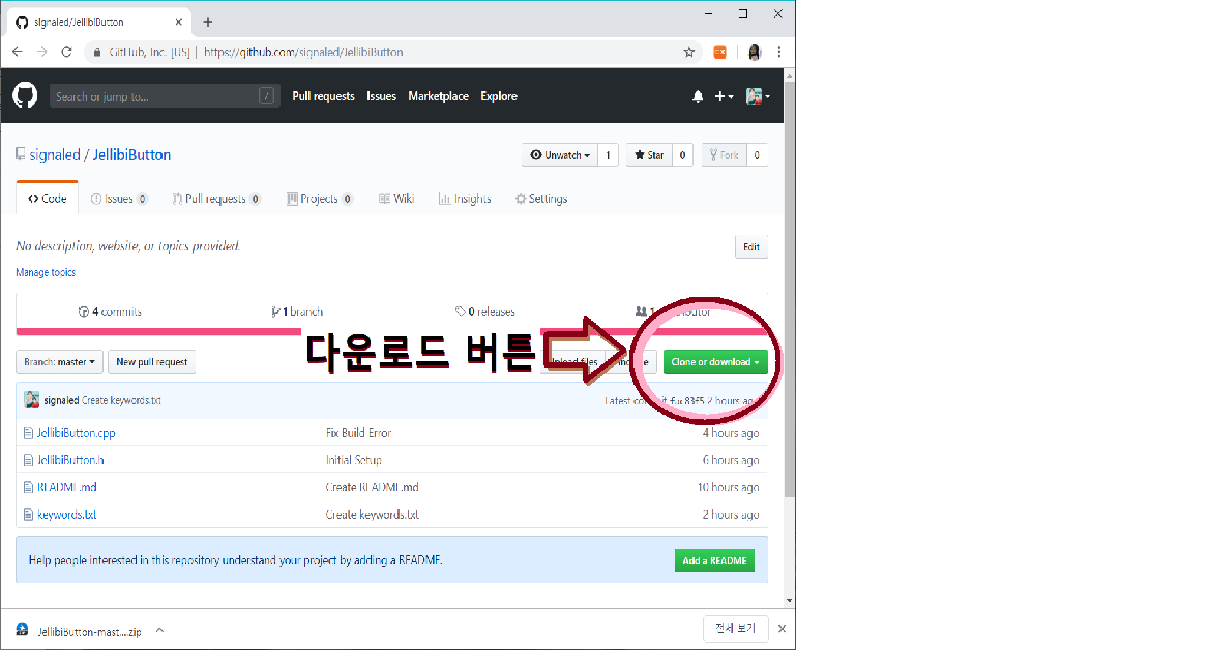This screenshot has height=650, width=1210.
Task: Open Clone or download dropdown
Action: pos(715,362)
